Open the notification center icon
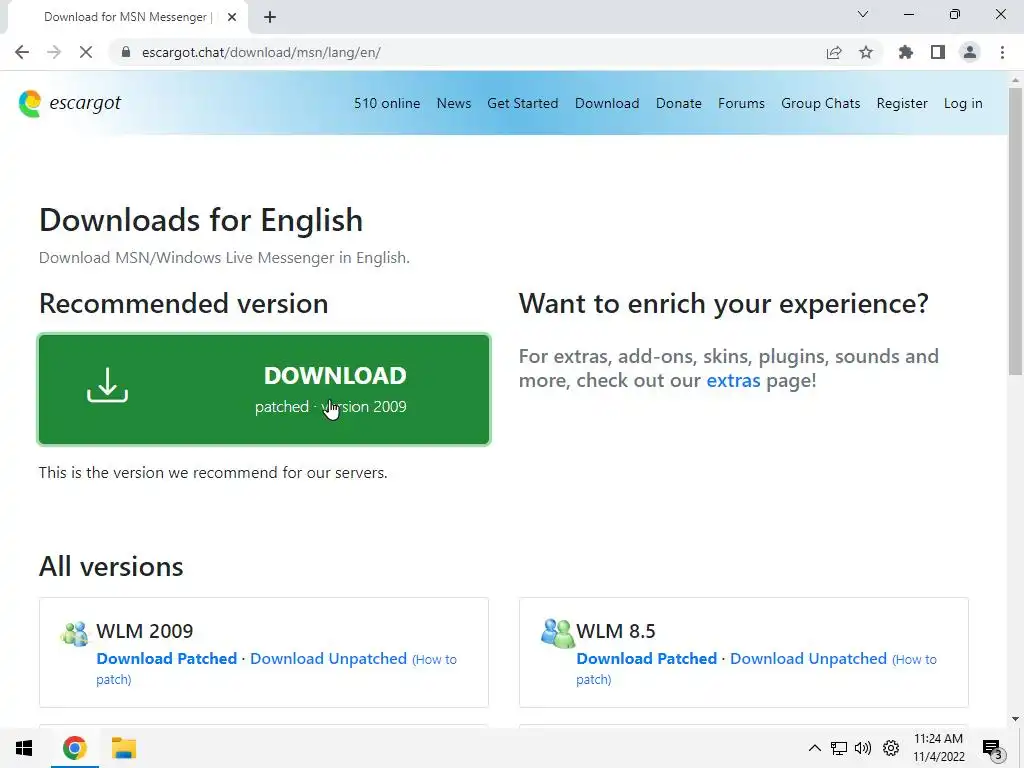The width and height of the screenshot is (1024, 768). click(x=992, y=748)
